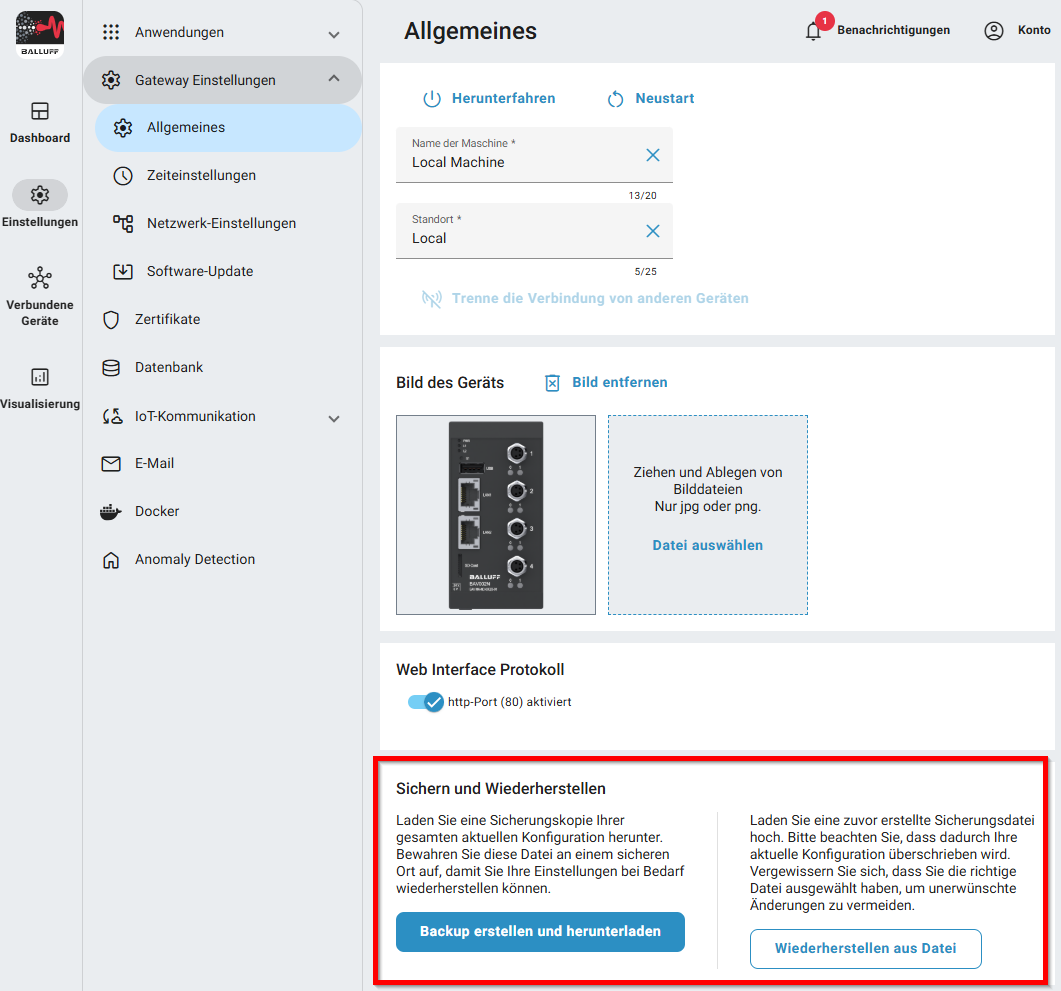Clear the Name der Maschine field
Viewport: 1061px width, 991px height.
(652, 155)
